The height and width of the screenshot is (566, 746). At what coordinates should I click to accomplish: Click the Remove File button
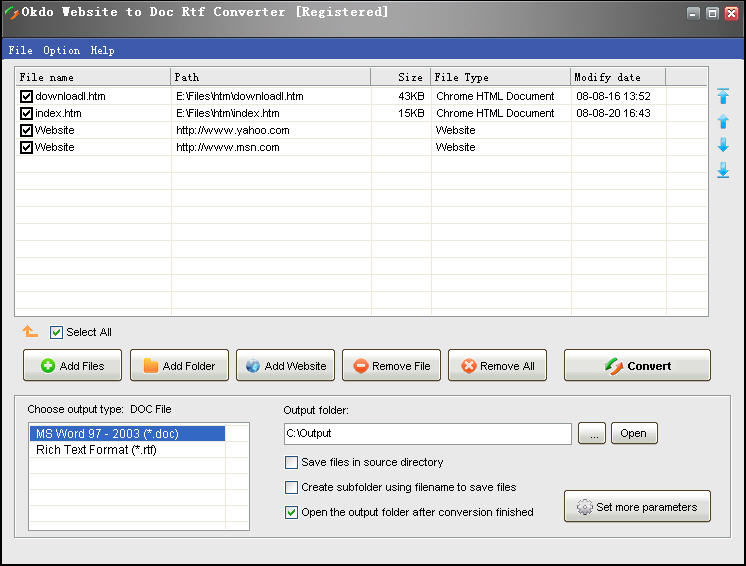pos(392,365)
